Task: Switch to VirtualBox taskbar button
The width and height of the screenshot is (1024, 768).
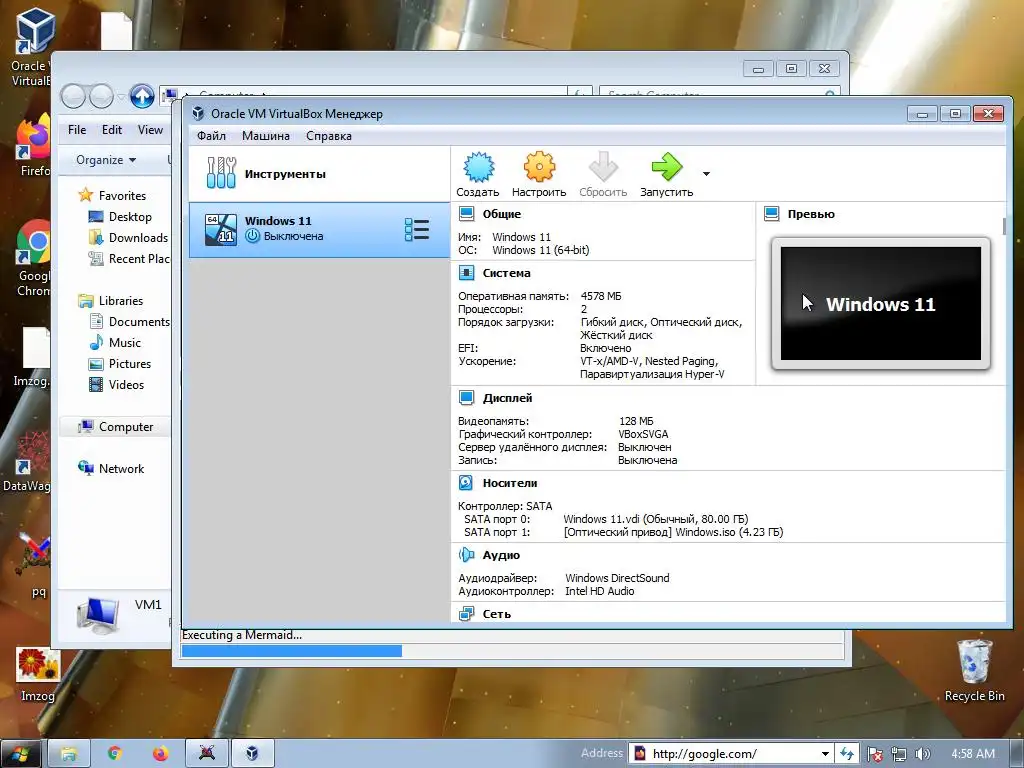Action: coord(252,754)
